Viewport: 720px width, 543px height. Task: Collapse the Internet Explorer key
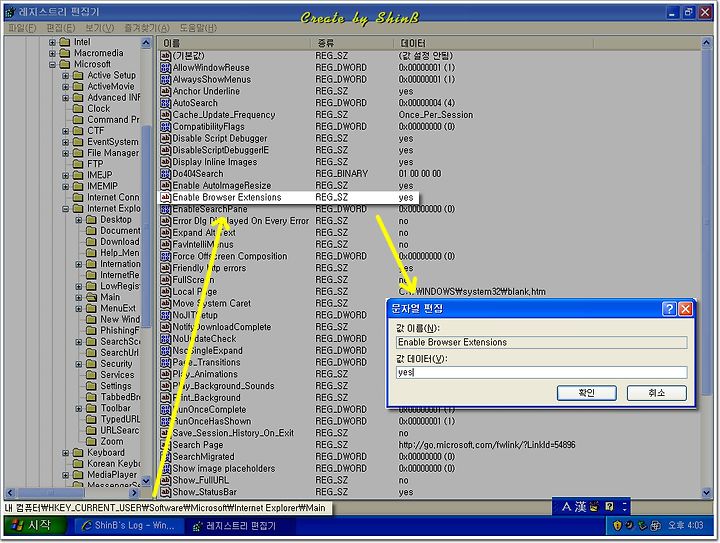coord(65,209)
